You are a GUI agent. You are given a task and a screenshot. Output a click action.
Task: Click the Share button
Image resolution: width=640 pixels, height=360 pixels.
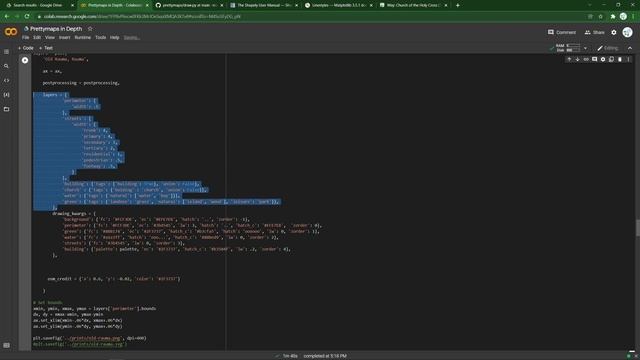pos(594,32)
